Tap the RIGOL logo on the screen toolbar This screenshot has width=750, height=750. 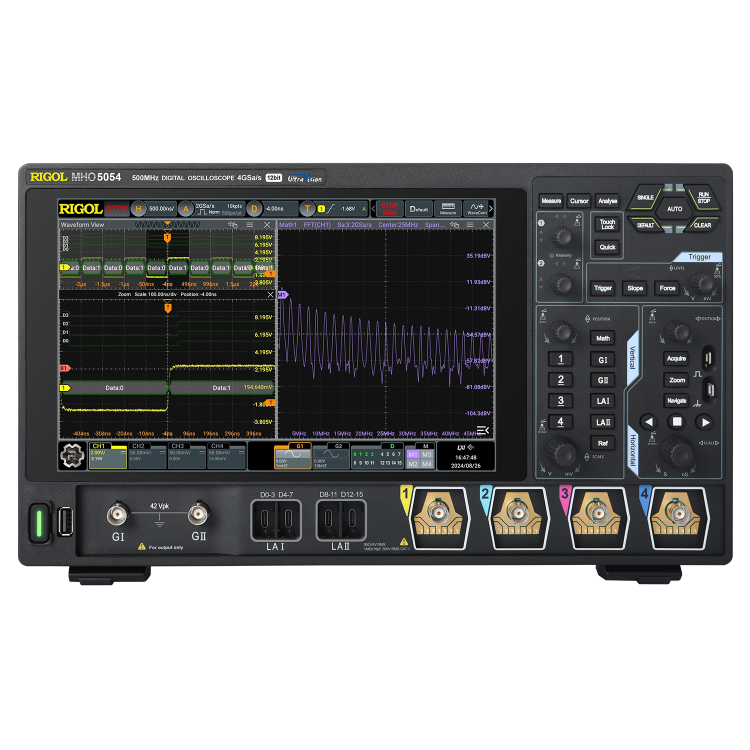(x=80, y=209)
